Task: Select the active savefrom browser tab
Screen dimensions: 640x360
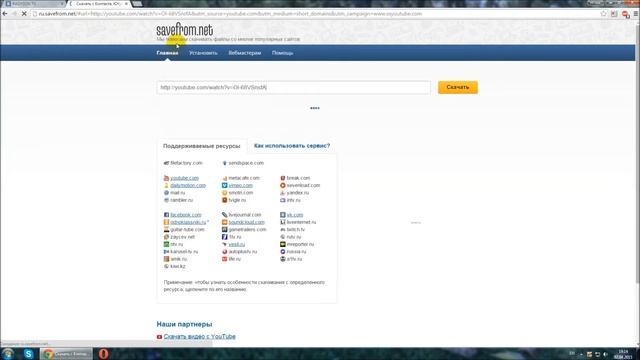Action: tap(99, 4)
